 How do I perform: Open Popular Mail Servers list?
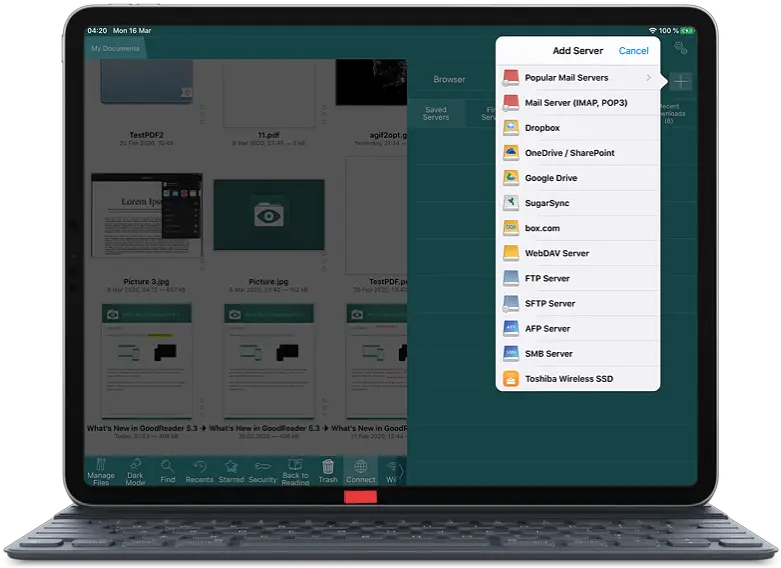point(578,78)
